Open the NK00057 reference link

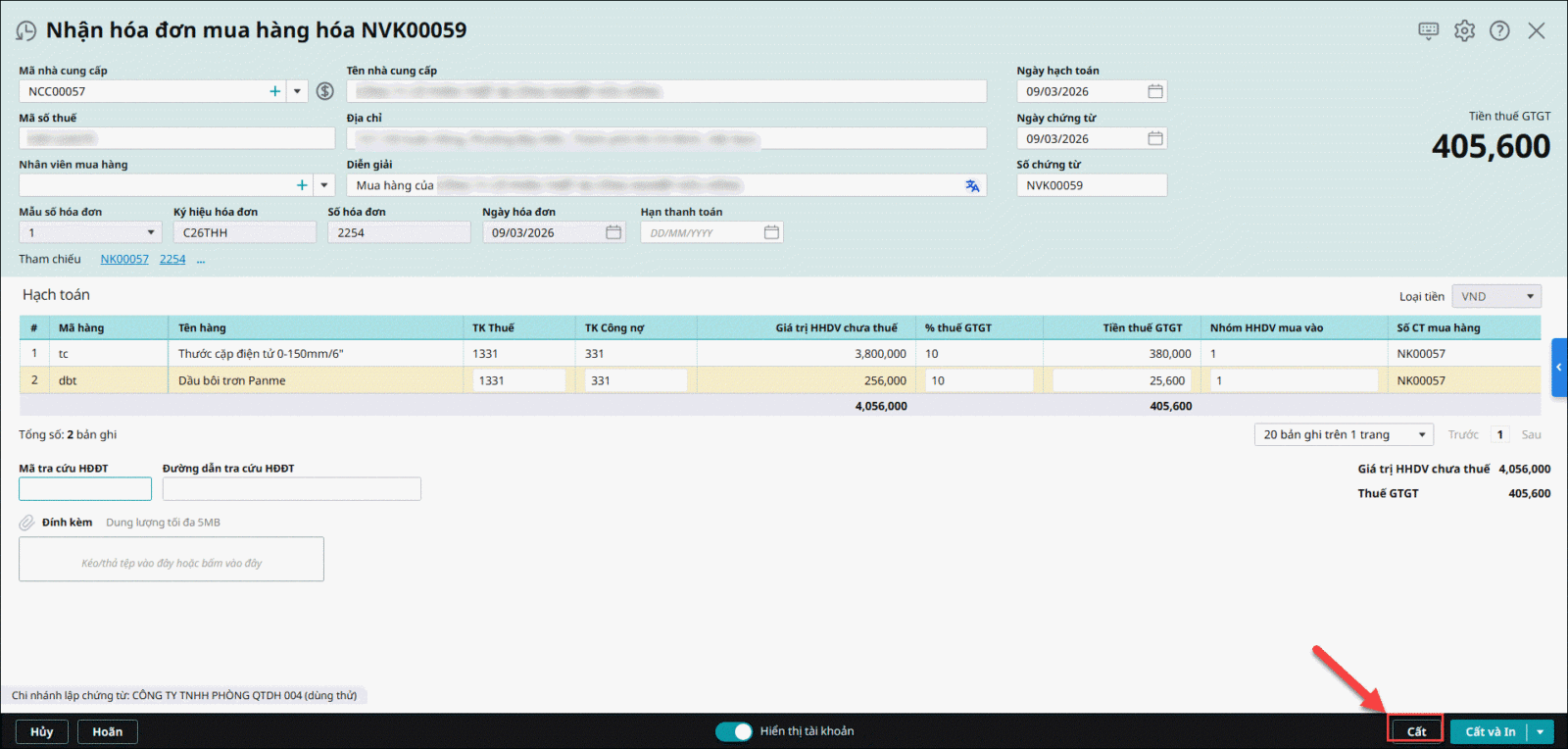tap(124, 260)
